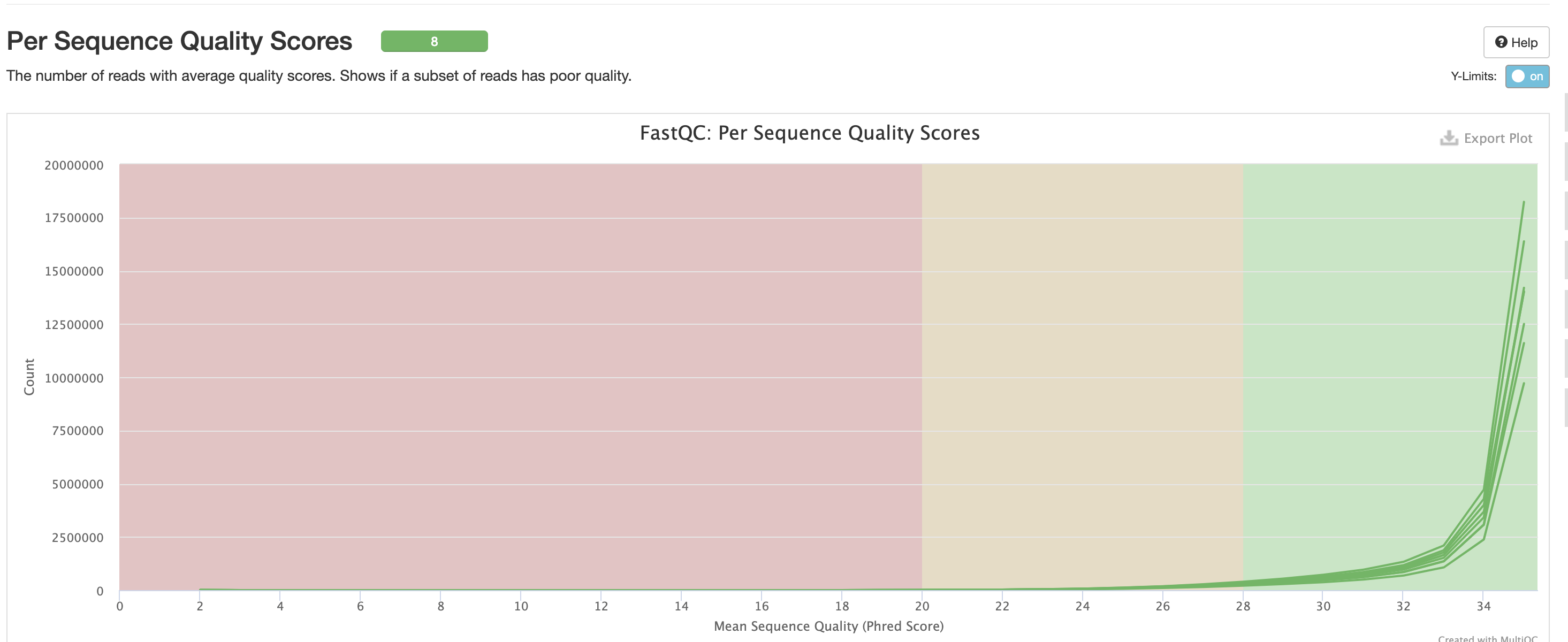Screen dimensions: 1568x642
Task: Click the Export Plot download icon
Action: click(x=1449, y=138)
